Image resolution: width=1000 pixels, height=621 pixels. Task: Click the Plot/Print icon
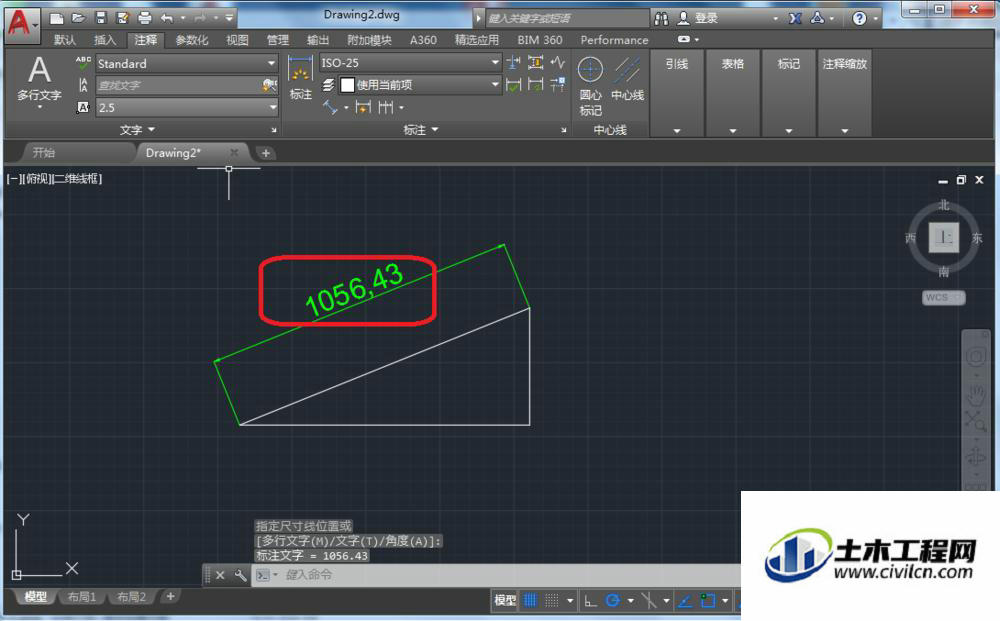pos(145,18)
